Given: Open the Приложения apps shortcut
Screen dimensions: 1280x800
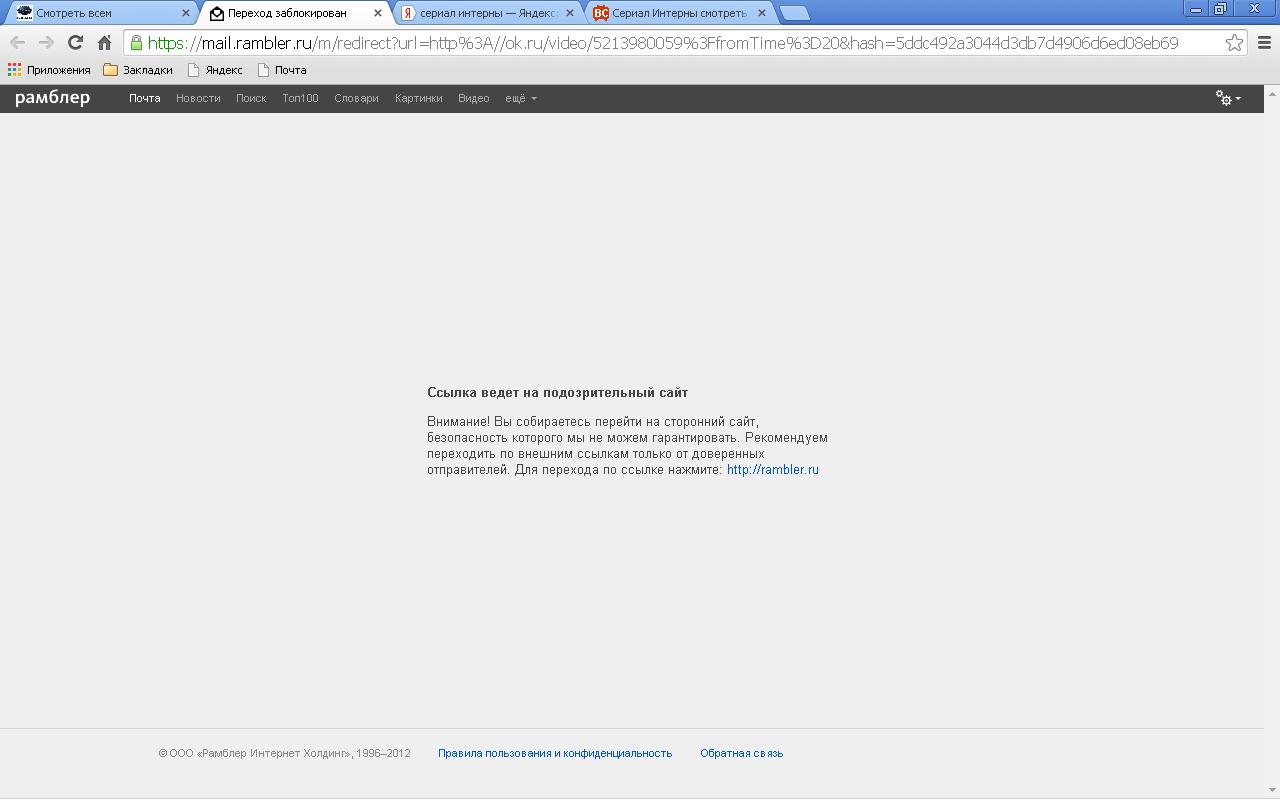Looking at the screenshot, I should 49,70.
